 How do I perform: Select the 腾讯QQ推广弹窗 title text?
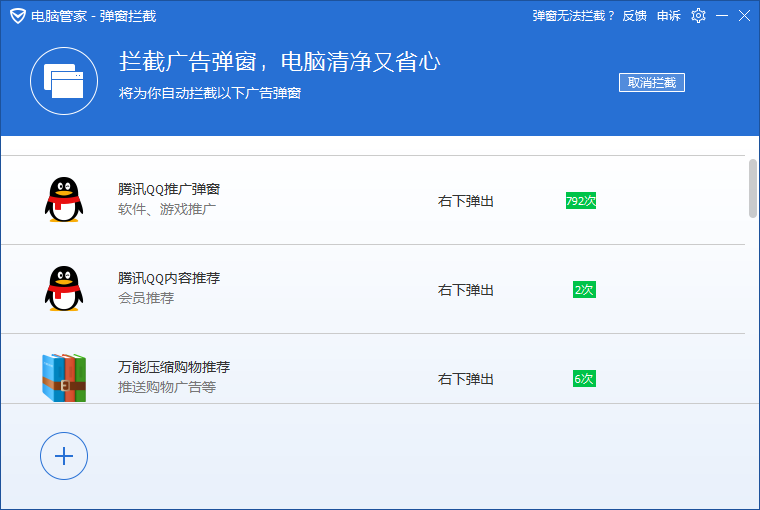coord(169,189)
